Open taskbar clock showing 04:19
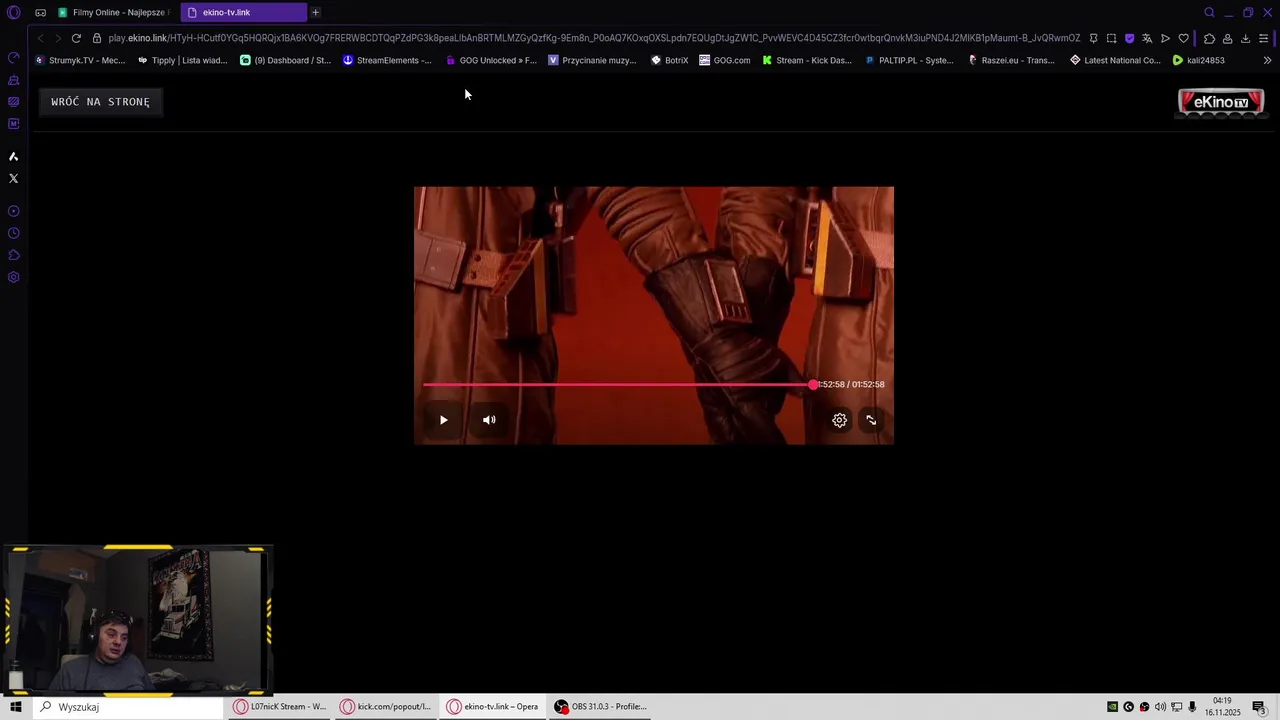1280x720 pixels. [x=1222, y=707]
